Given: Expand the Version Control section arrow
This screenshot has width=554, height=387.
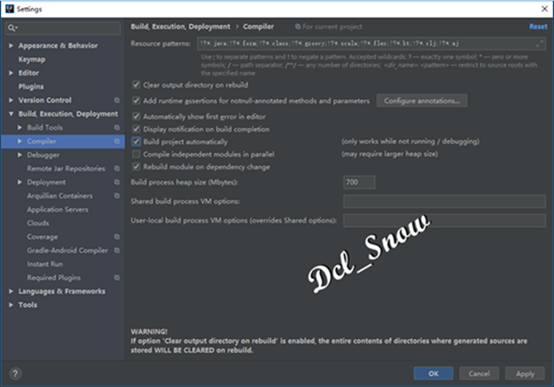Looking at the screenshot, I should [11, 100].
